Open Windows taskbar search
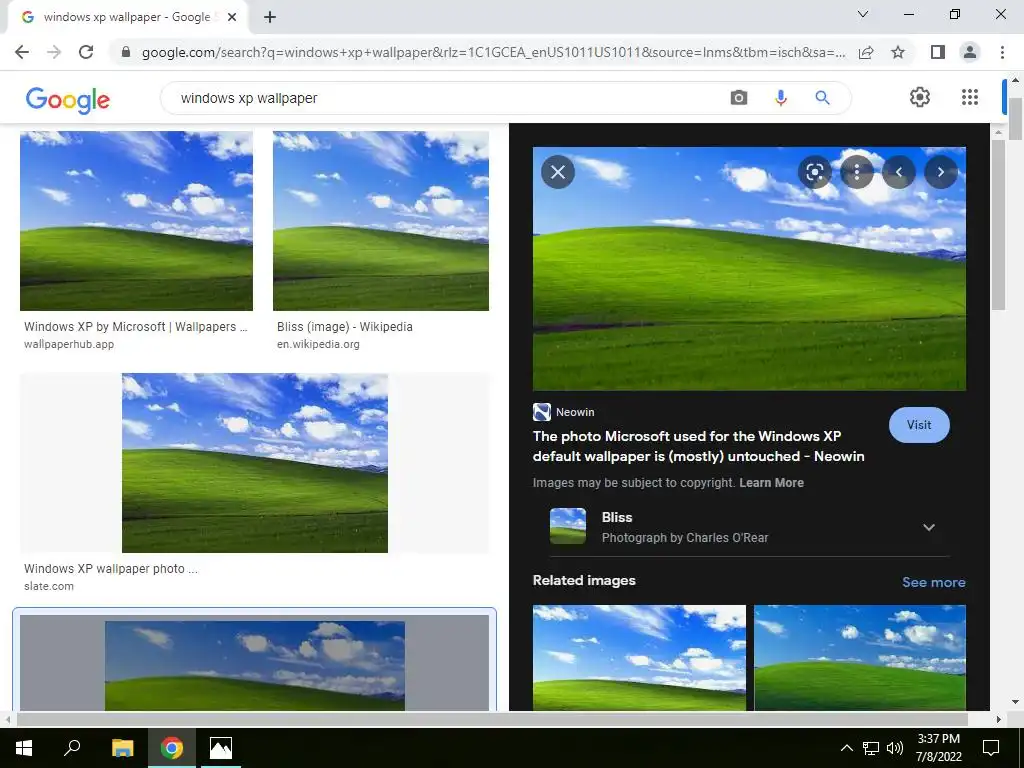The width and height of the screenshot is (1024, 768). pyautogui.click(x=72, y=748)
